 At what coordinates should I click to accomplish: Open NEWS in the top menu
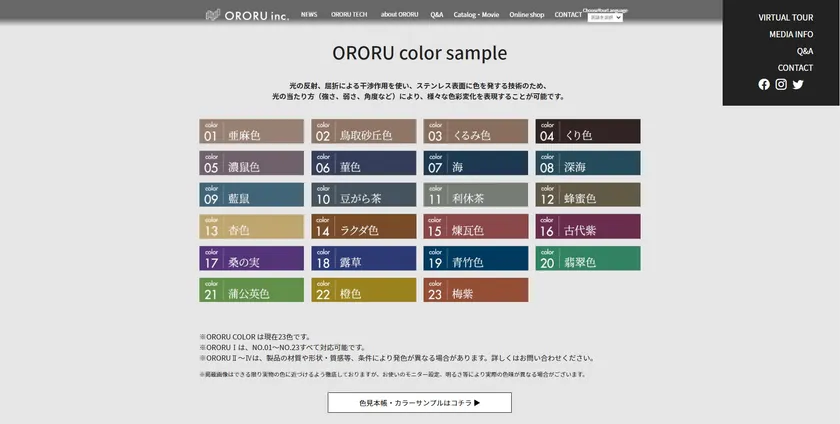pos(309,15)
